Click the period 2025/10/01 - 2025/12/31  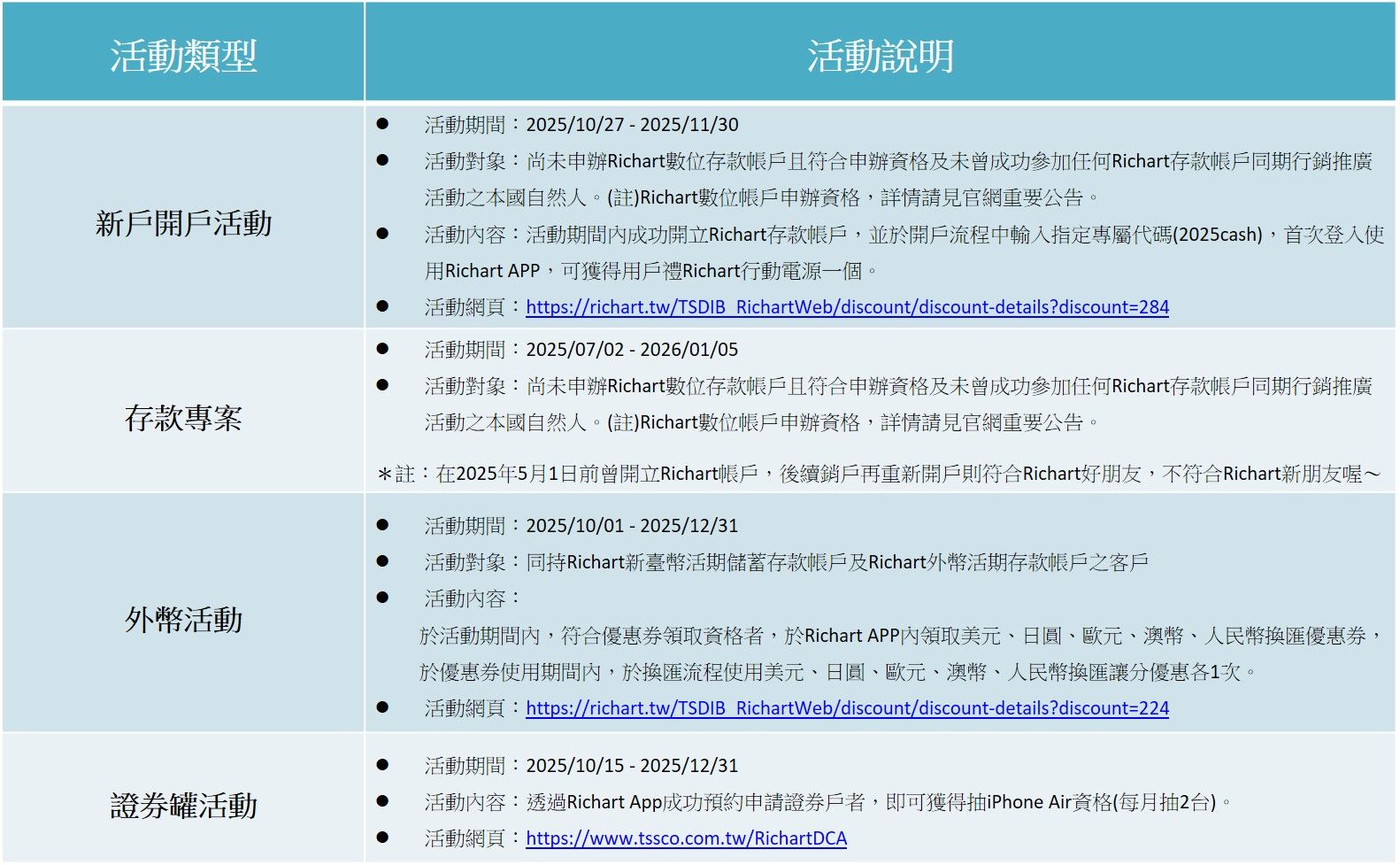[x=632, y=526]
